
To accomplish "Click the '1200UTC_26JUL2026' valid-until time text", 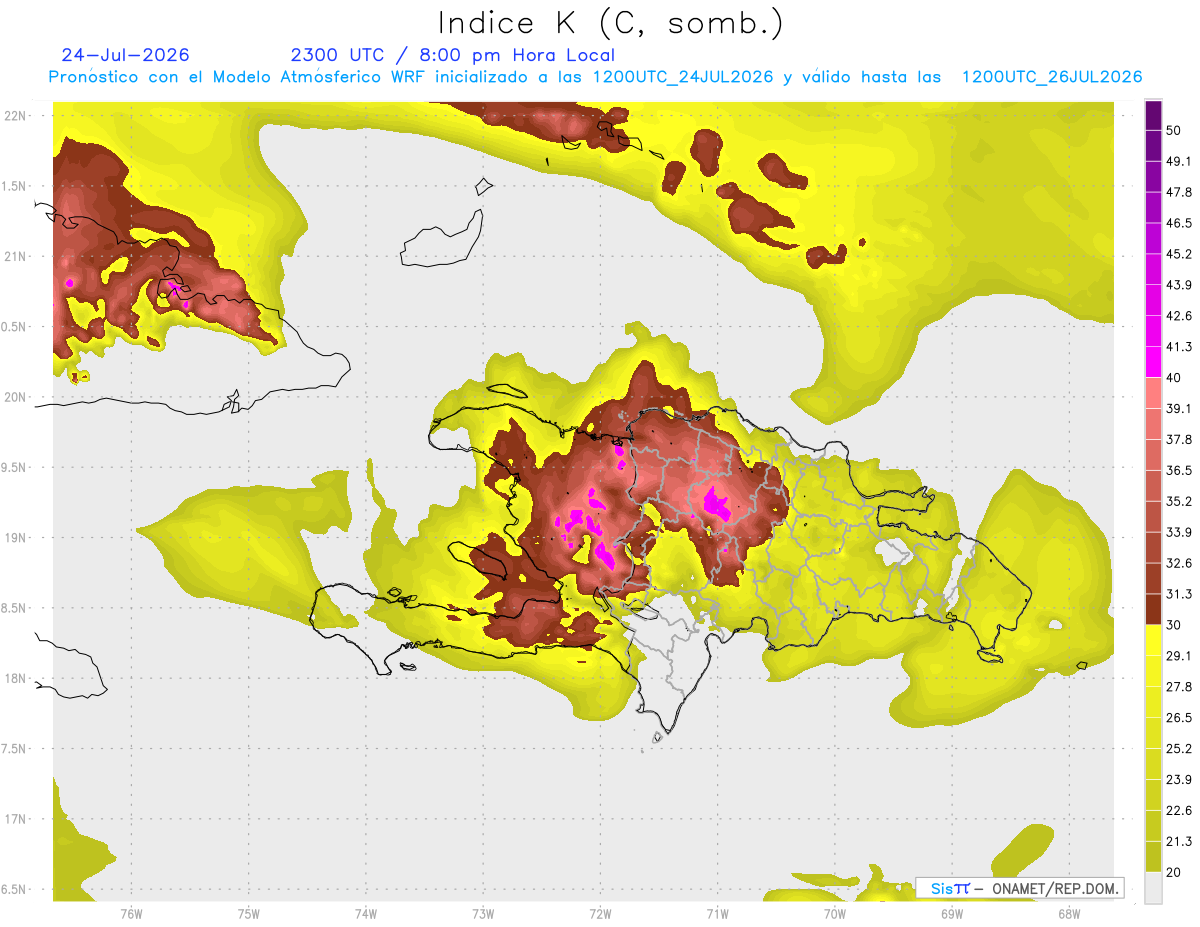I will [1052, 78].
